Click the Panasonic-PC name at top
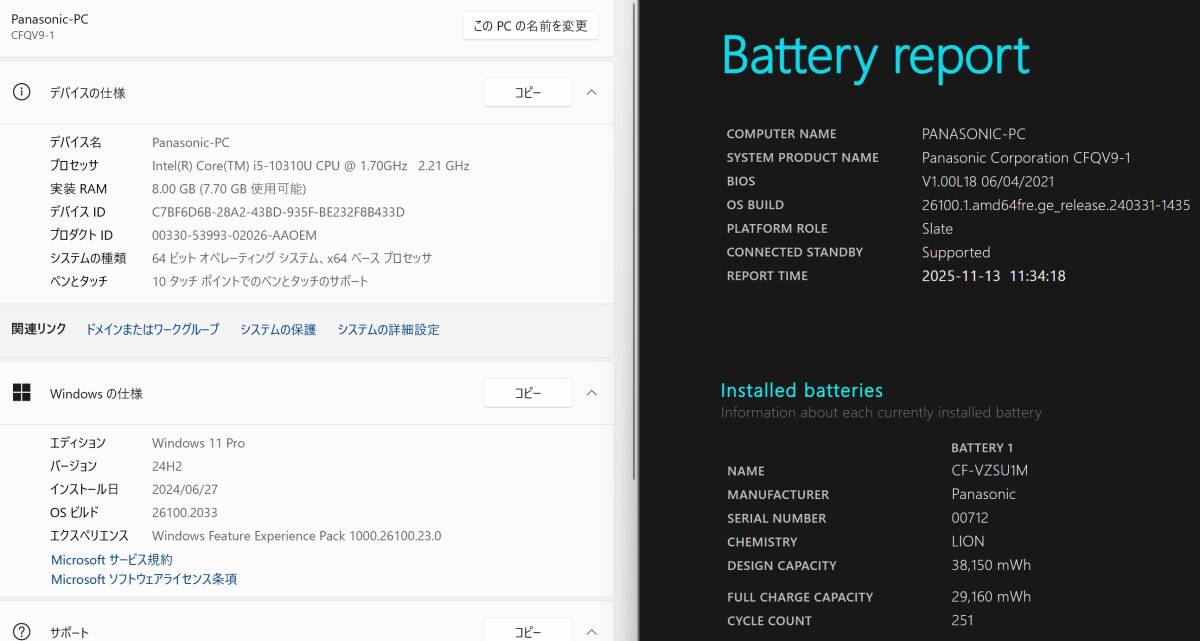This screenshot has height=641, width=1200. [x=49, y=19]
